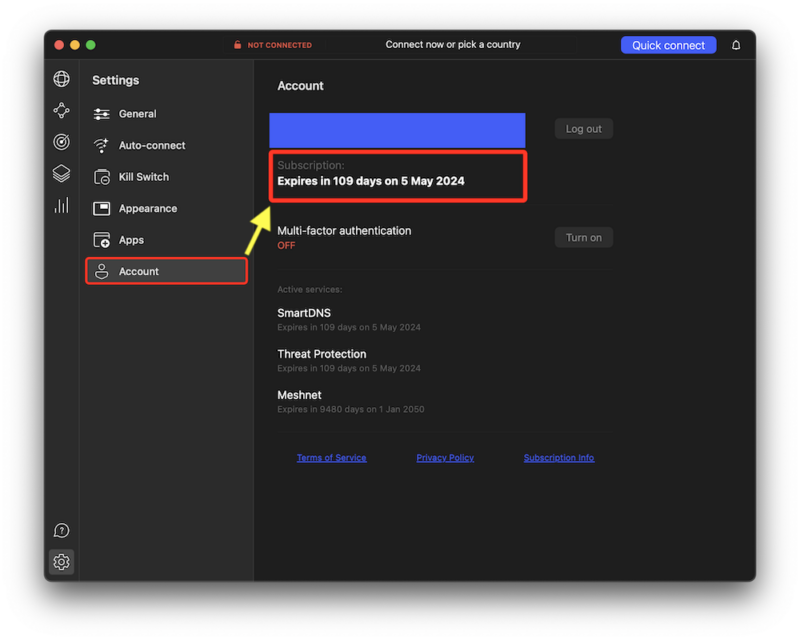Open Auto-connect settings
Screen dimensions: 800x640
click(x=166, y=145)
